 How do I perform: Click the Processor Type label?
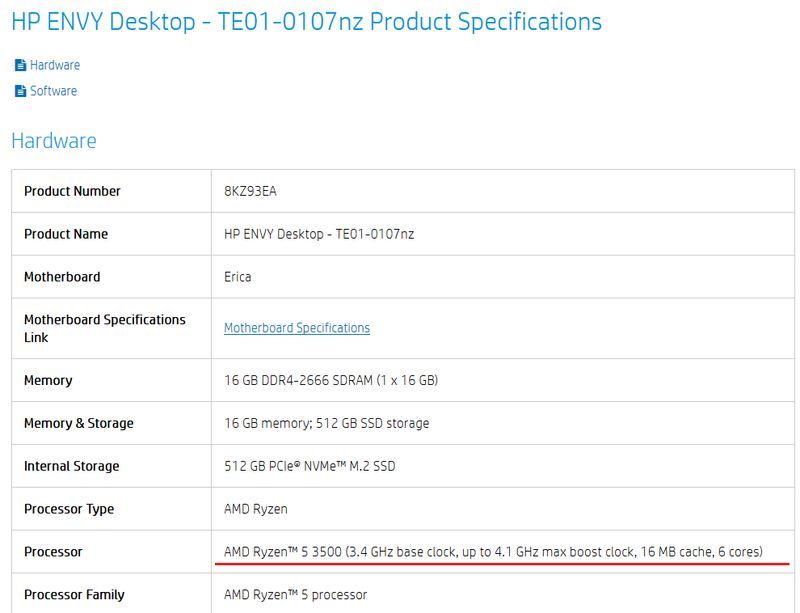69,509
